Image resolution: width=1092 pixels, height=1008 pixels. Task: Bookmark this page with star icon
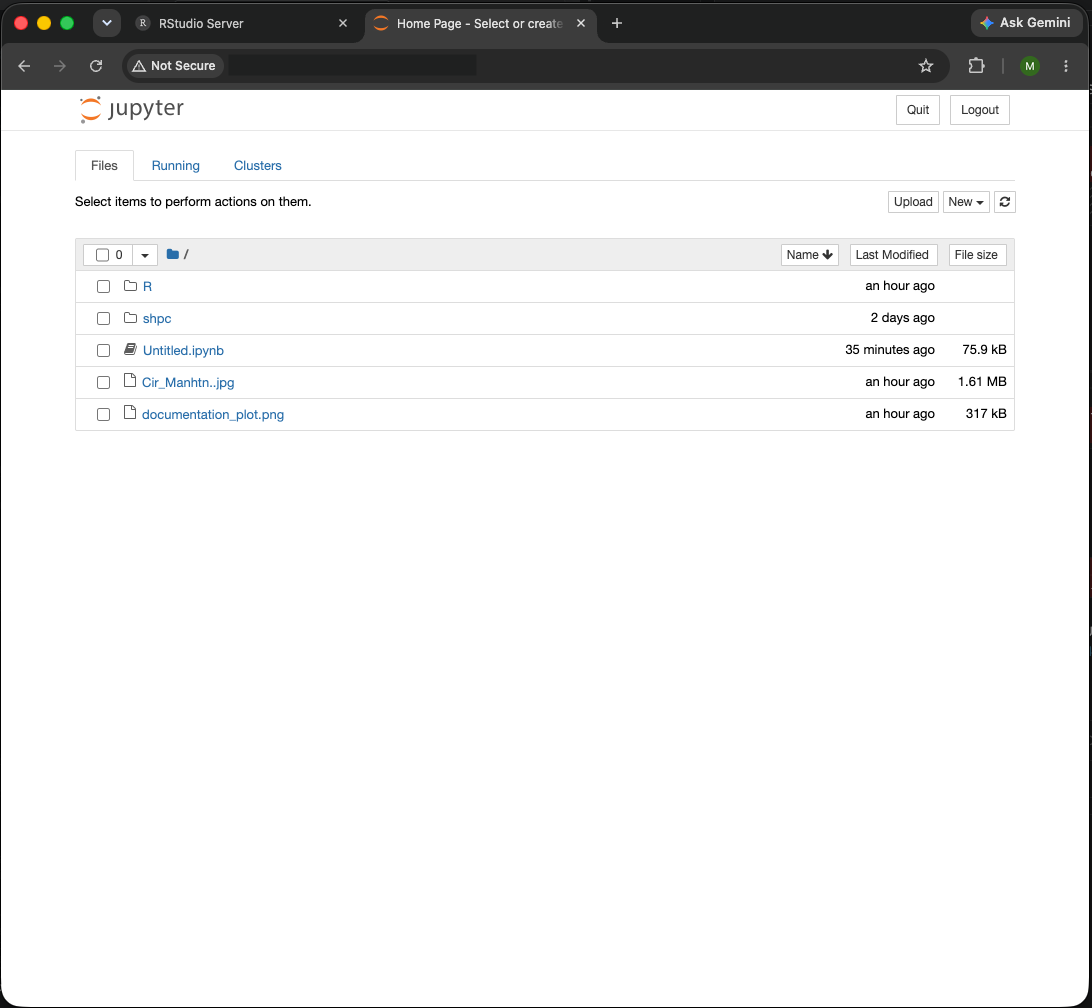(x=926, y=65)
